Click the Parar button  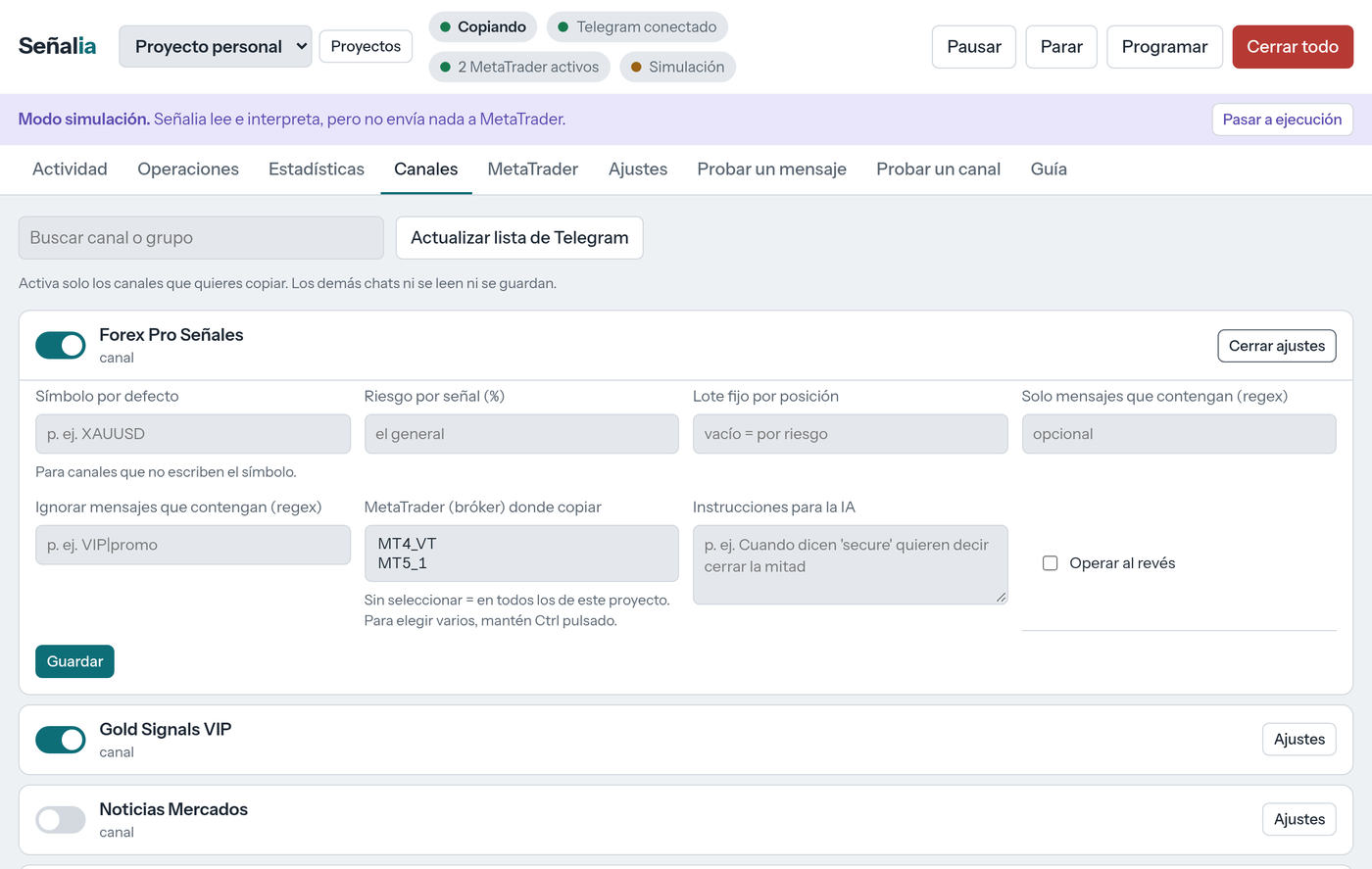(x=1061, y=46)
